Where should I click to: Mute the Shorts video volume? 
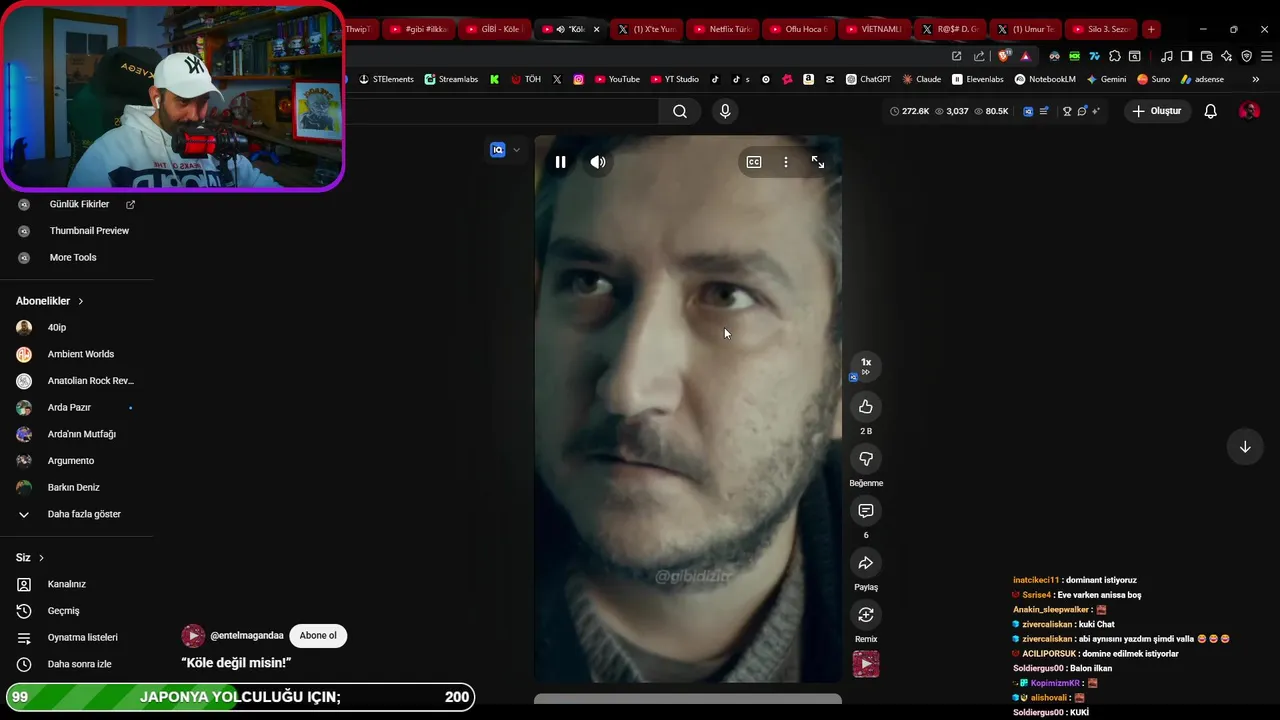click(598, 162)
